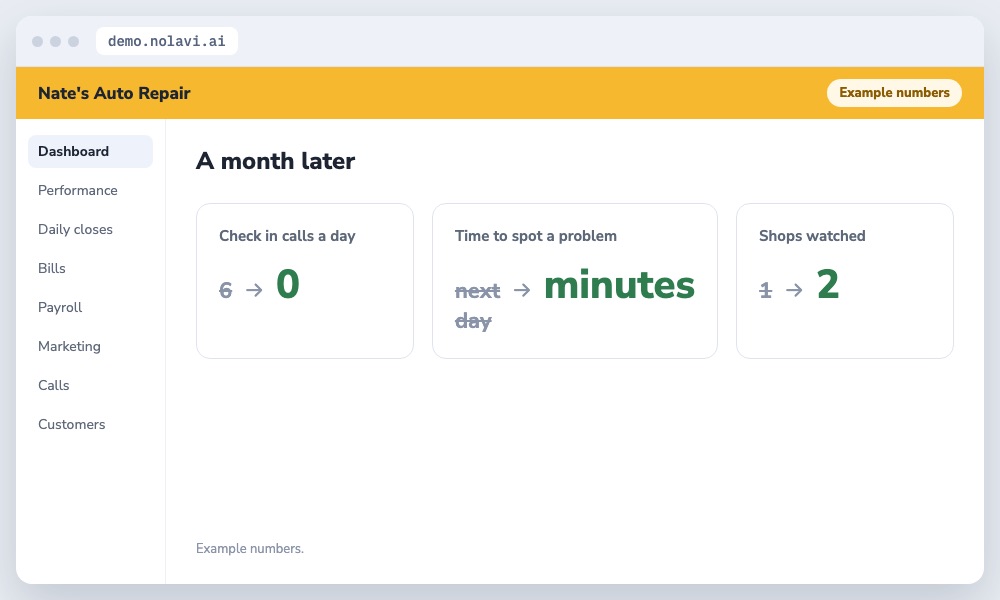Select the Shops watched label

[x=812, y=236]
